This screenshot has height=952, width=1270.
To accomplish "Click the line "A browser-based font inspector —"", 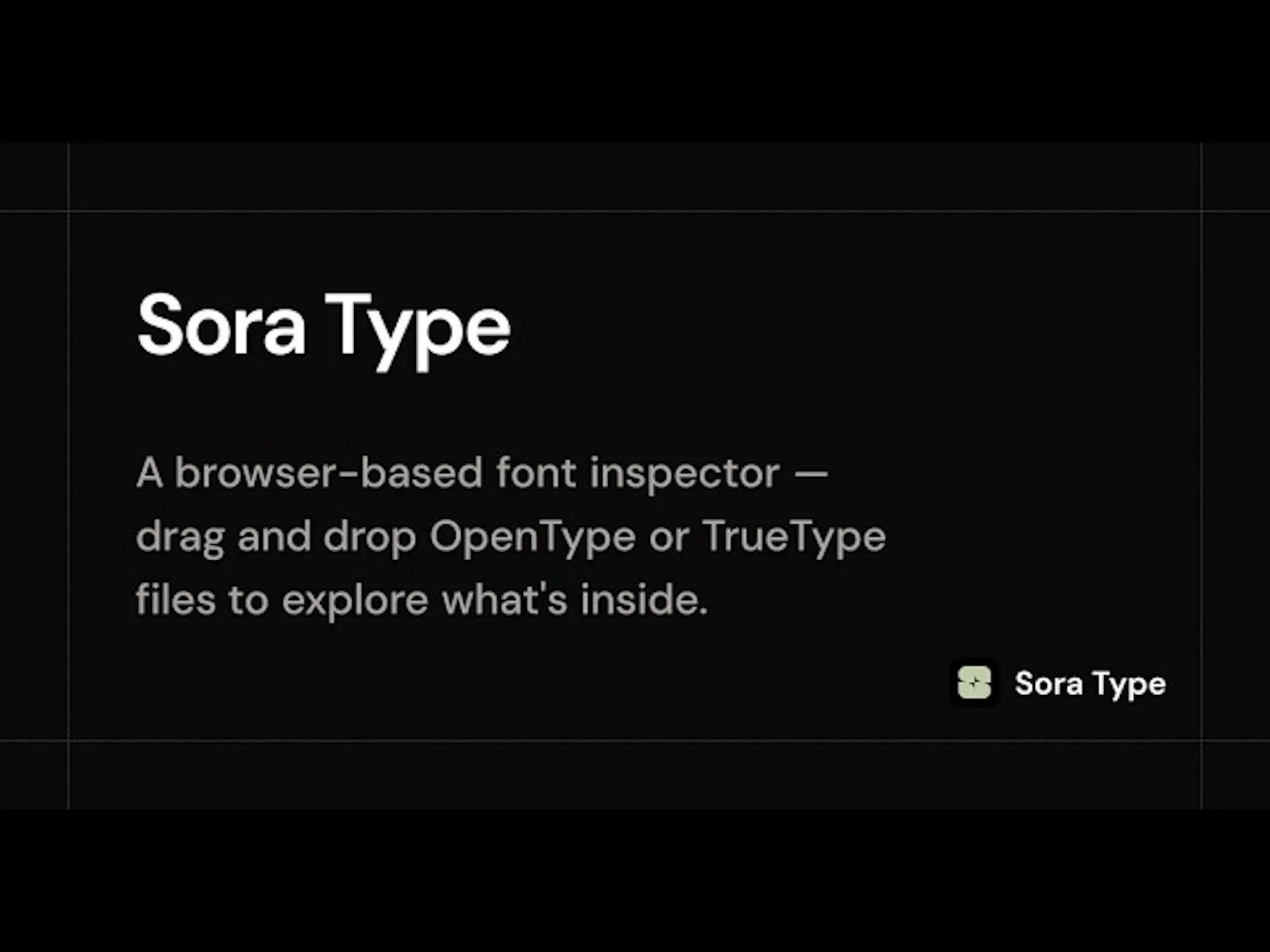I will pos(483,474).
